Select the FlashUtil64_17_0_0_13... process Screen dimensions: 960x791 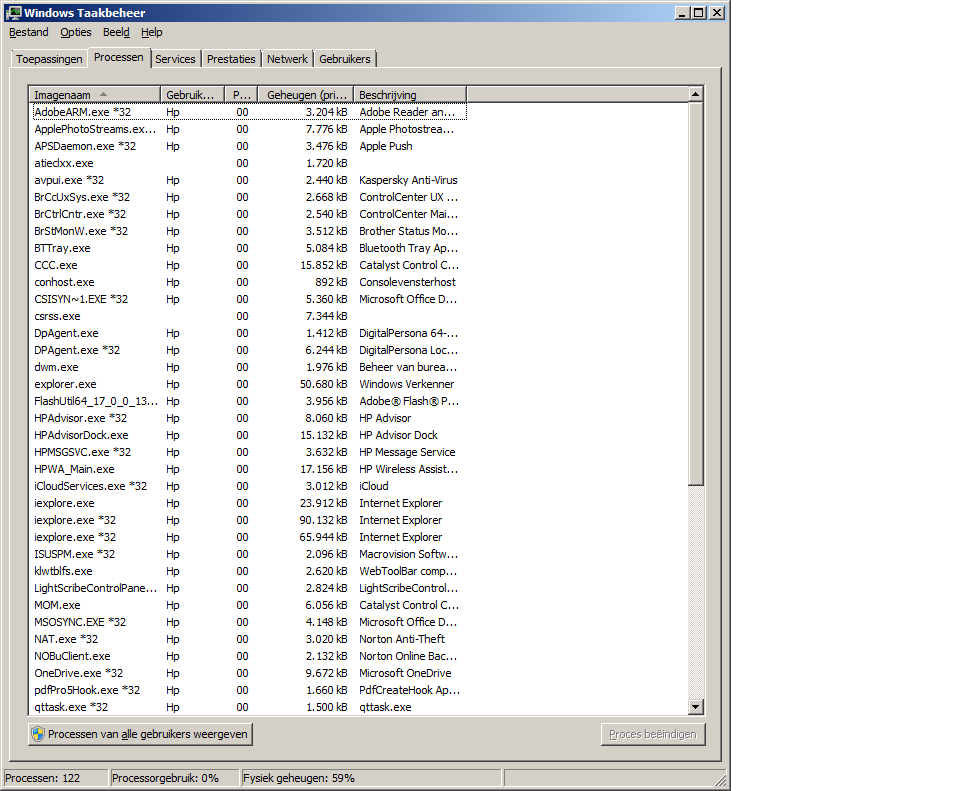click(249, 401)
